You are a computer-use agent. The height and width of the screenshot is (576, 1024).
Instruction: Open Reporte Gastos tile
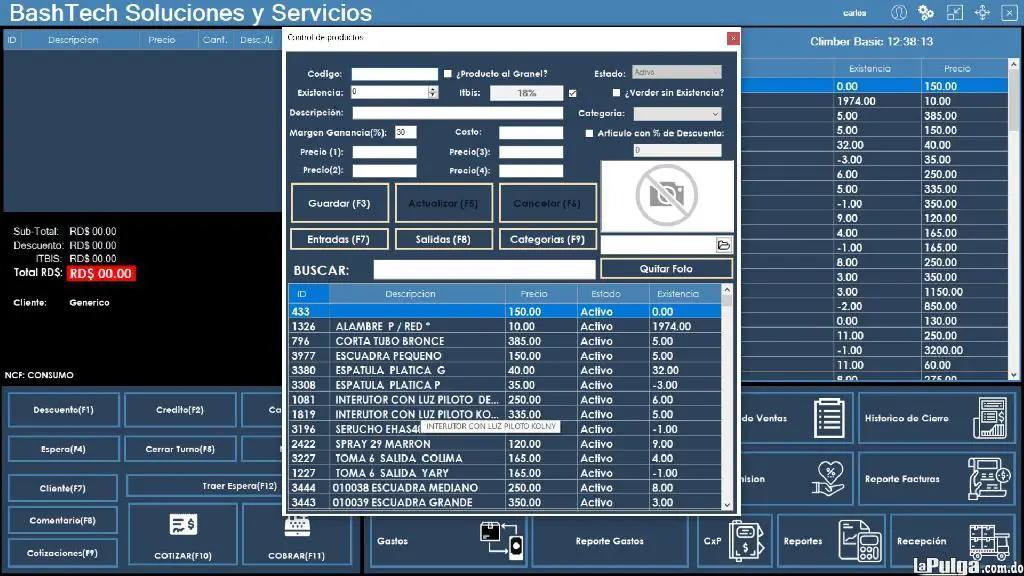coord(609,541)
